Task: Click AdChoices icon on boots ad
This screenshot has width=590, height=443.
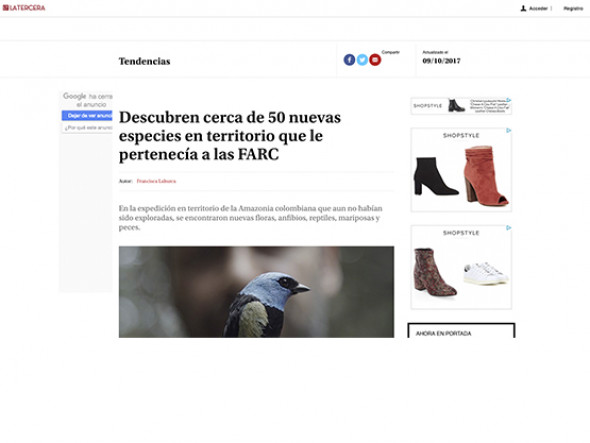Action: click(x=508, y=131)
